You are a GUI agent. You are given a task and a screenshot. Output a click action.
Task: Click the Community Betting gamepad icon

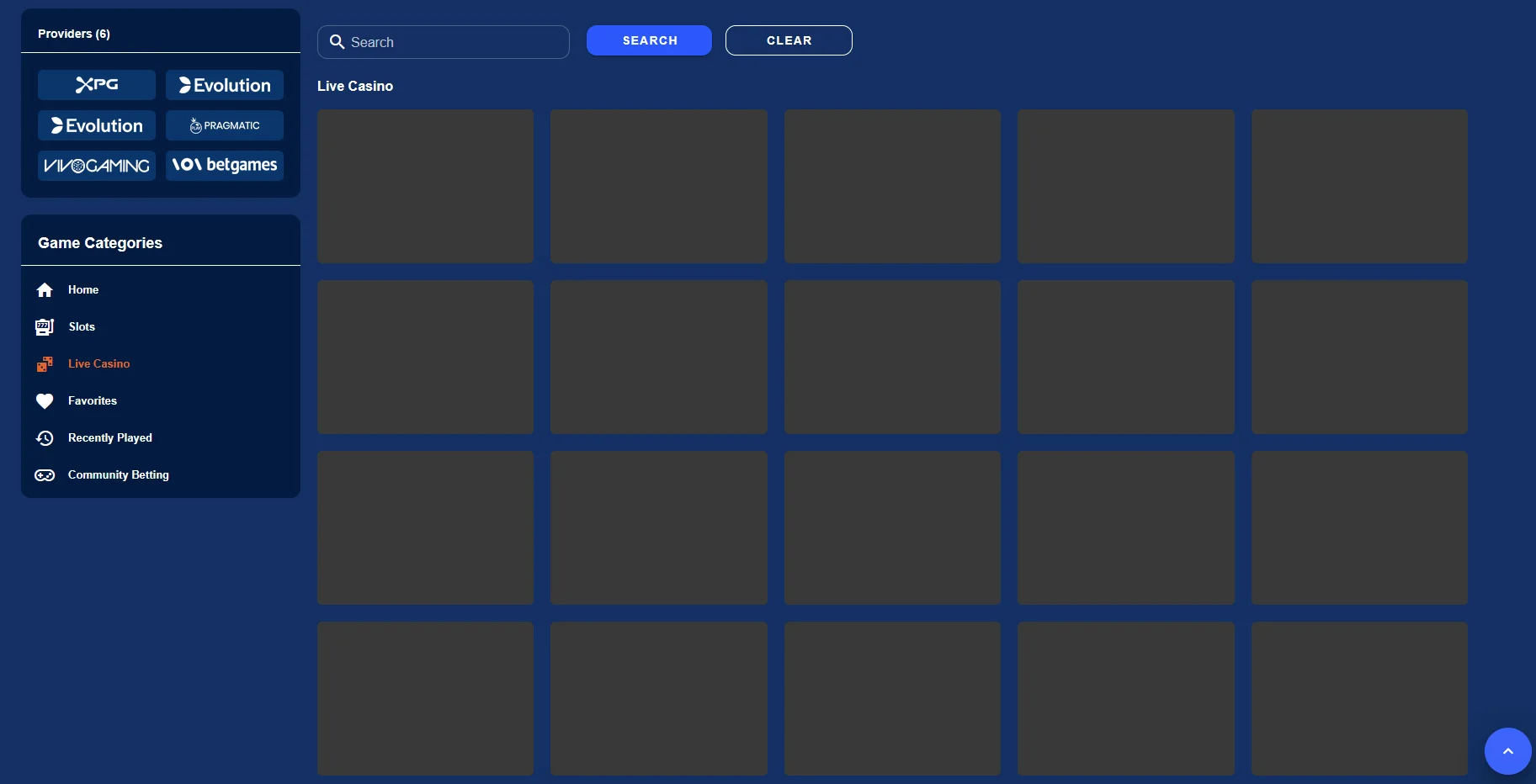click(45, 475)
